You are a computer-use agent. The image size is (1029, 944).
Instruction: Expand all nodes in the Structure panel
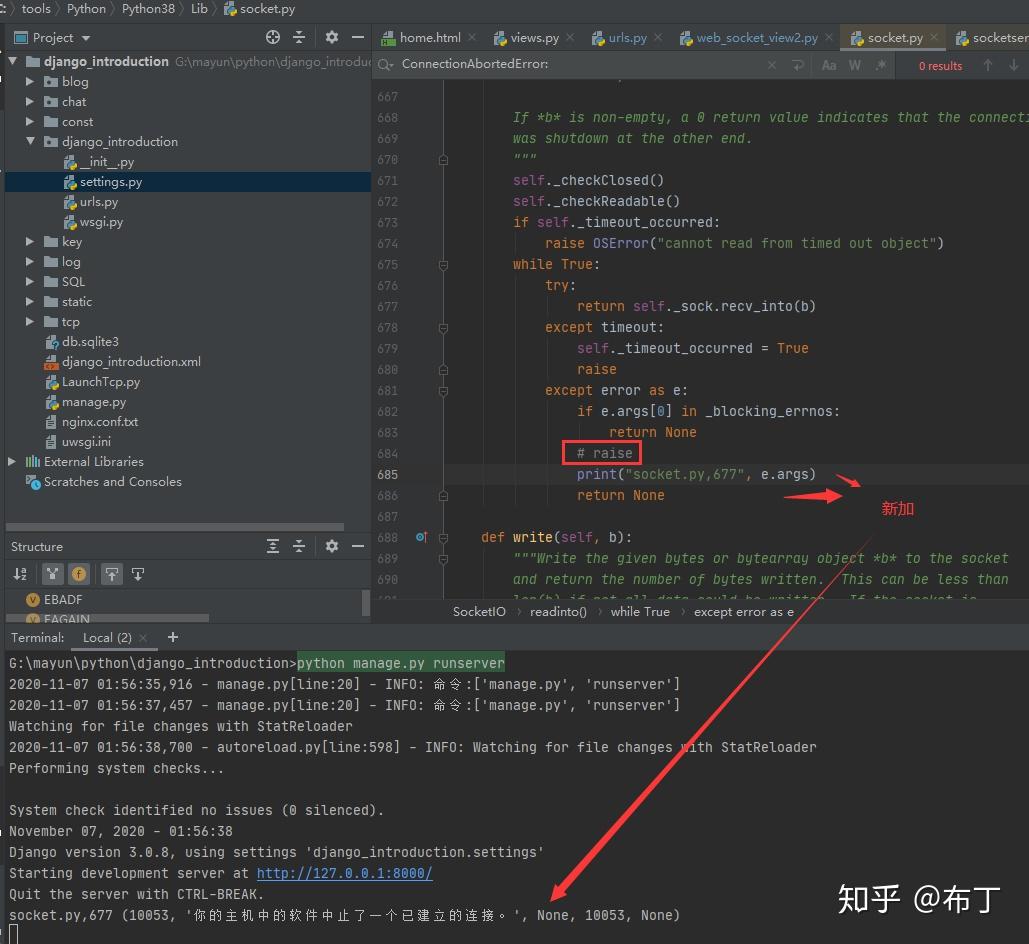point(272,546)
